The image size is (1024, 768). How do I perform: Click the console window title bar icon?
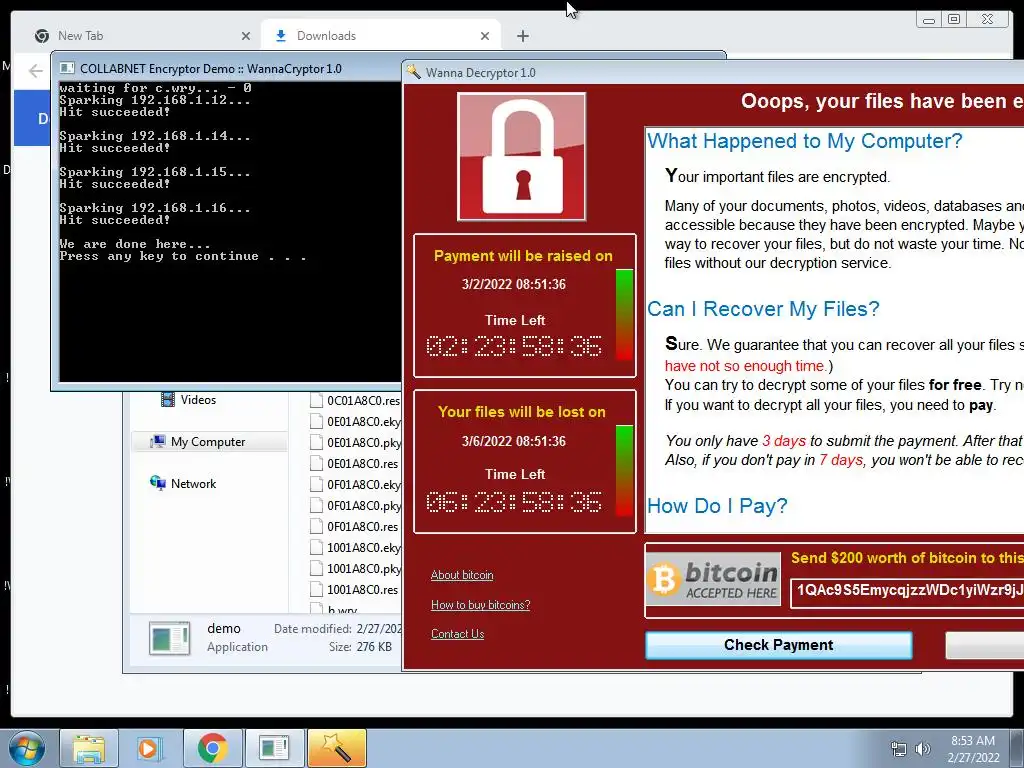[67, 68]
